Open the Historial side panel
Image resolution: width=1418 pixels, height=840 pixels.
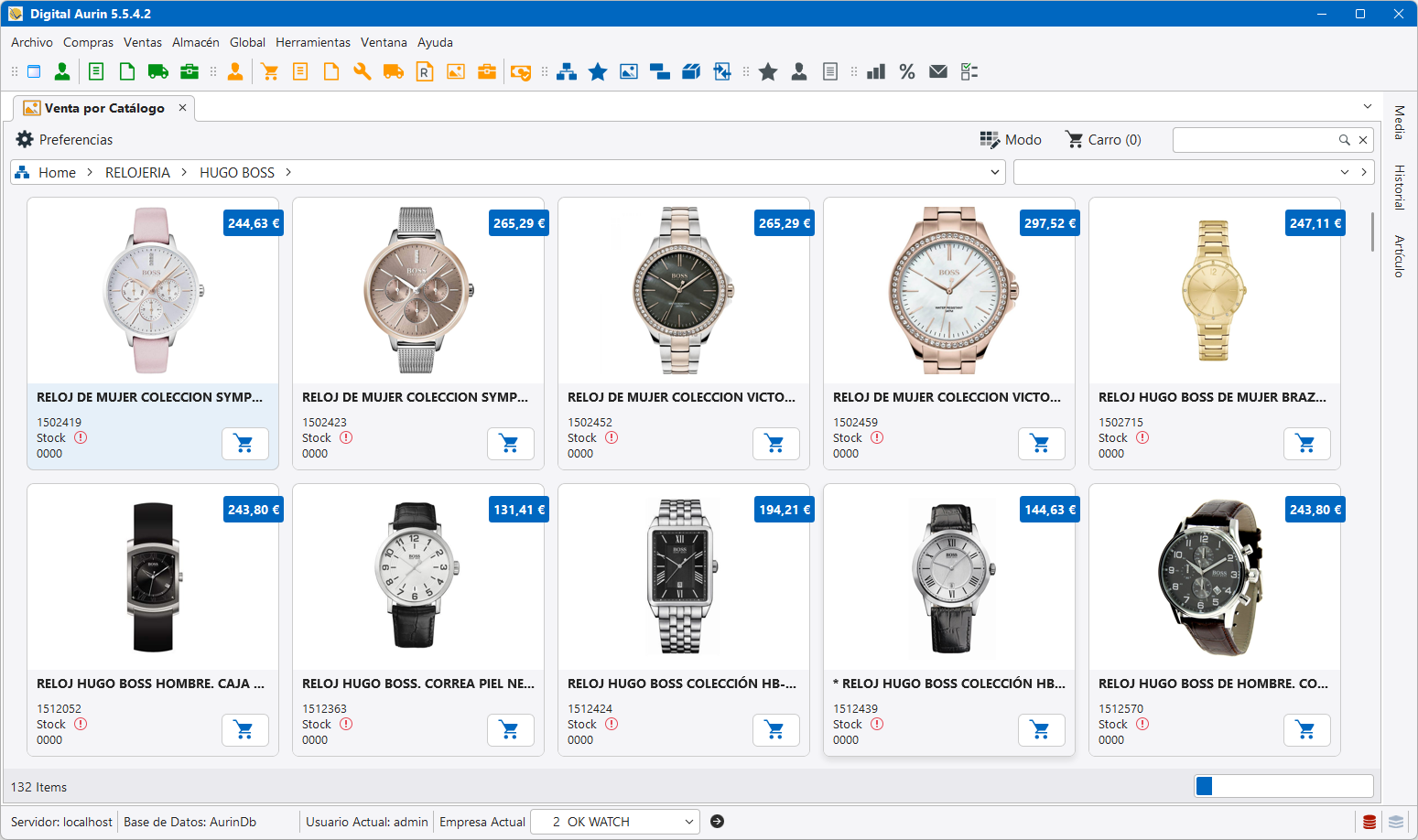(x=1400, y=188)
